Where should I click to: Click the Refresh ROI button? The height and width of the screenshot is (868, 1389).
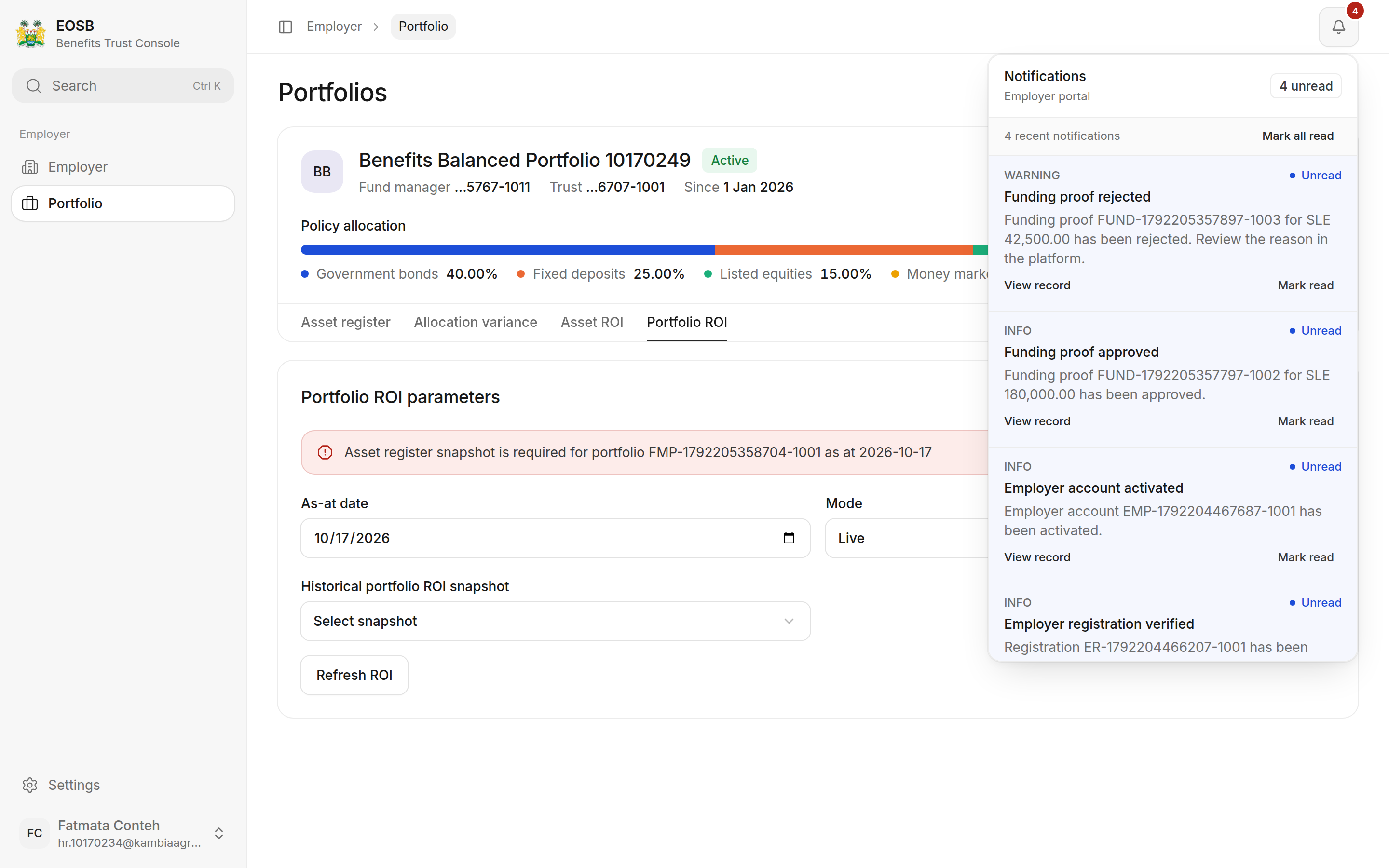[354, 675]
